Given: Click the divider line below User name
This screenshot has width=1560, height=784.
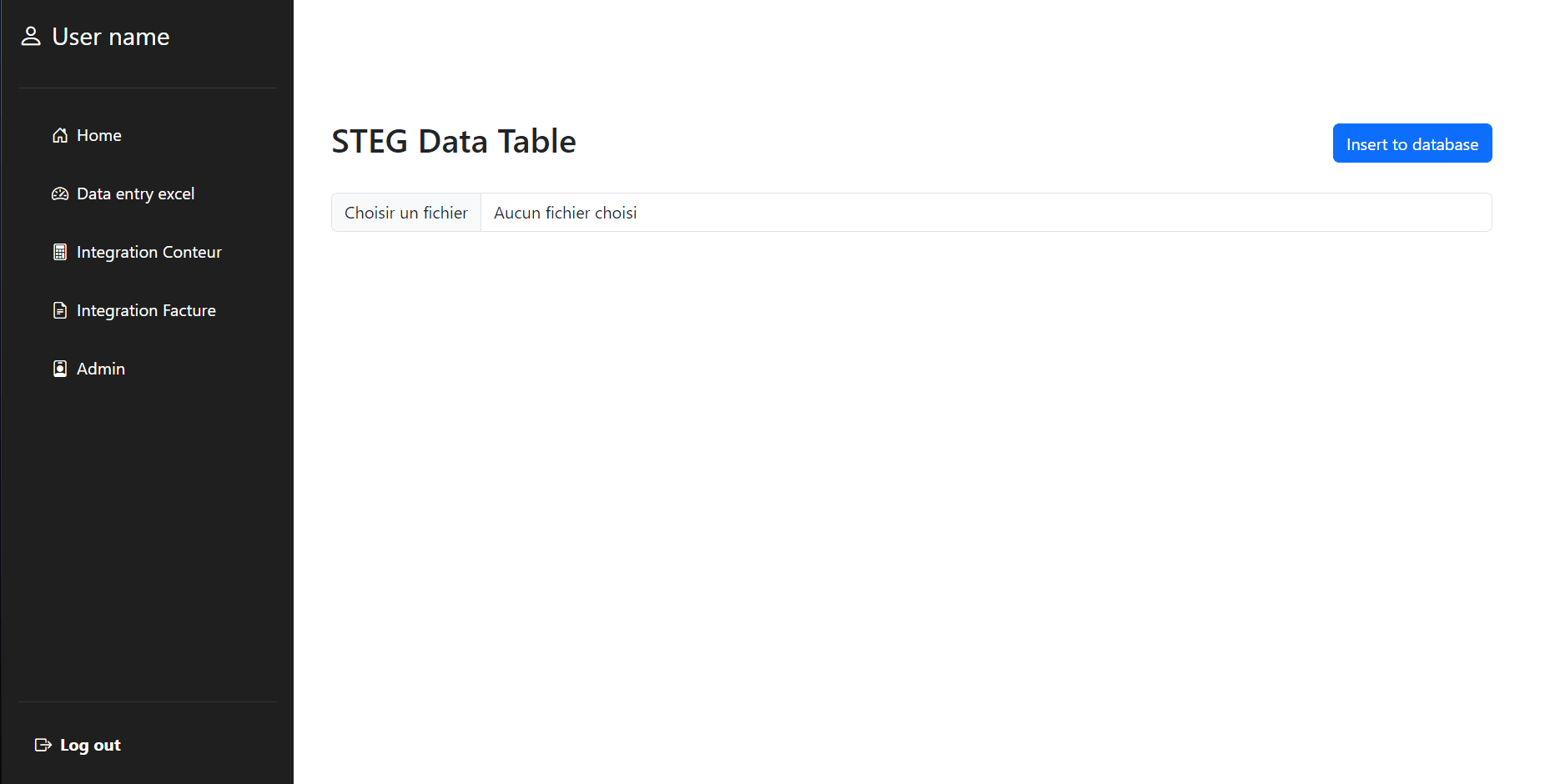Looking at the screenshot, I should tap(147, 88).
